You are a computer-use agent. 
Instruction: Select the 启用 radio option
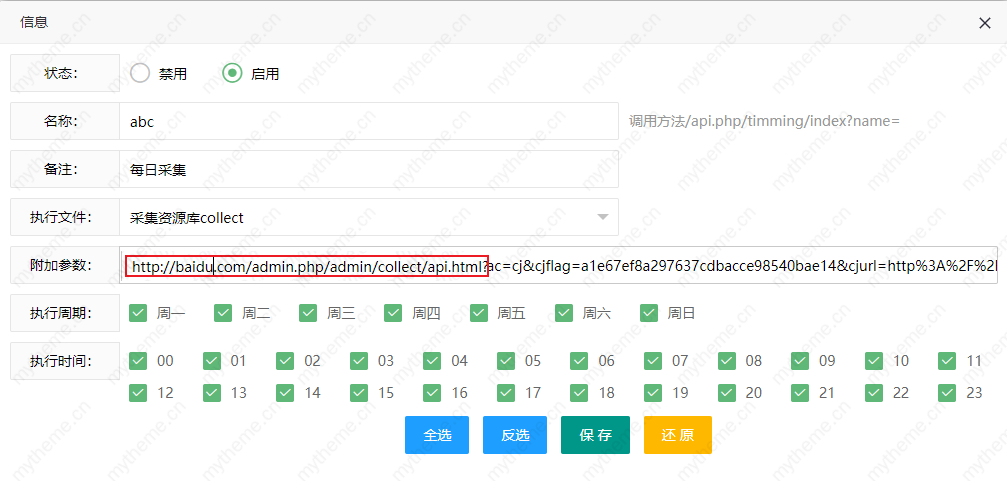(x=232, y=73)
